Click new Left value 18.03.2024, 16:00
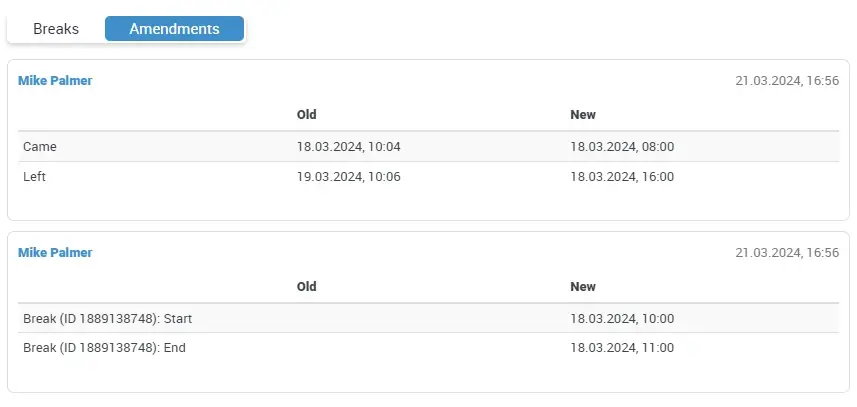Screen dimensions: 857x407 pos(622,177)
